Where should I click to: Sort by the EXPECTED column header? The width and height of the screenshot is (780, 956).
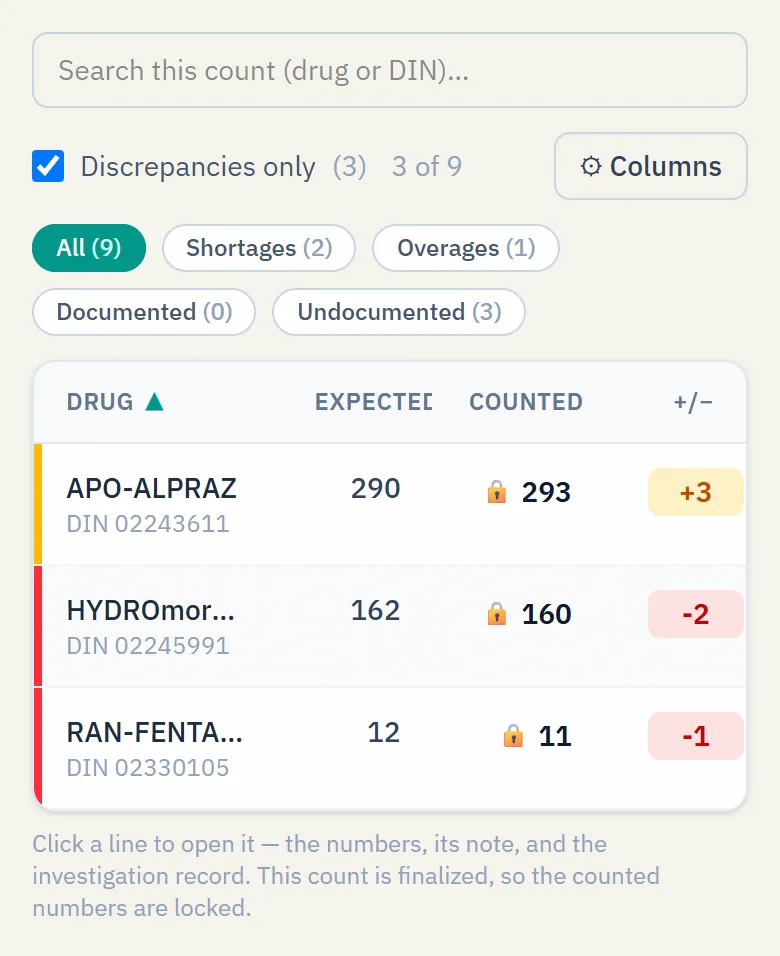click(x=373, y=402)
